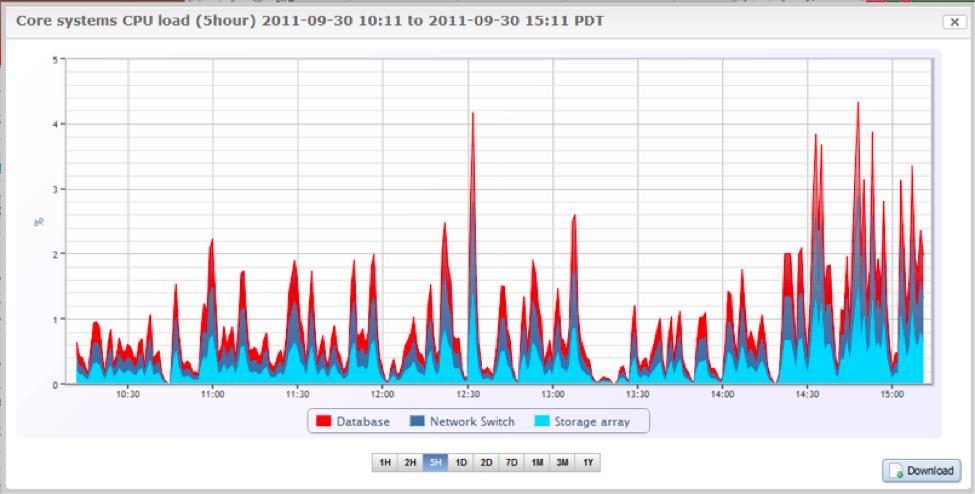Click the y-axis value 5

pyautogui.click(x=55, y=60)
